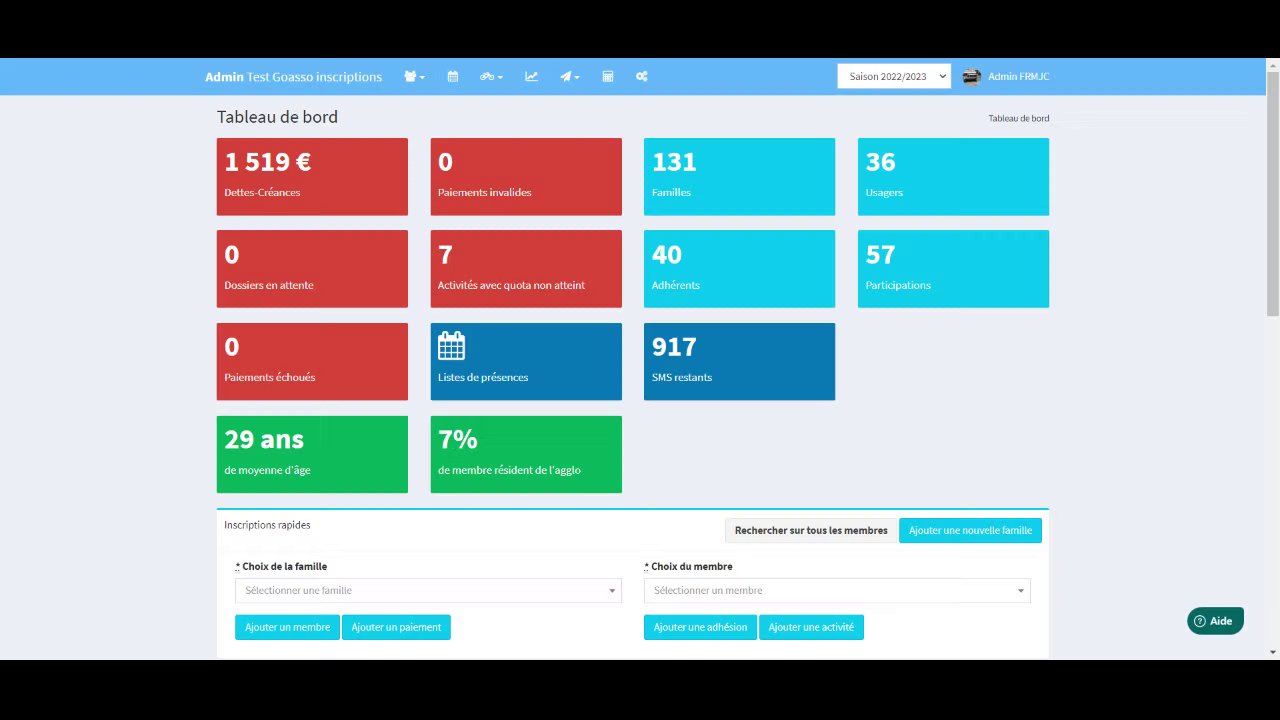Image resolution: width=1280 pixels, height=720 pixels.
Task: Expand the Sélectionner une famille dropdown
Action: coord(428,591)
